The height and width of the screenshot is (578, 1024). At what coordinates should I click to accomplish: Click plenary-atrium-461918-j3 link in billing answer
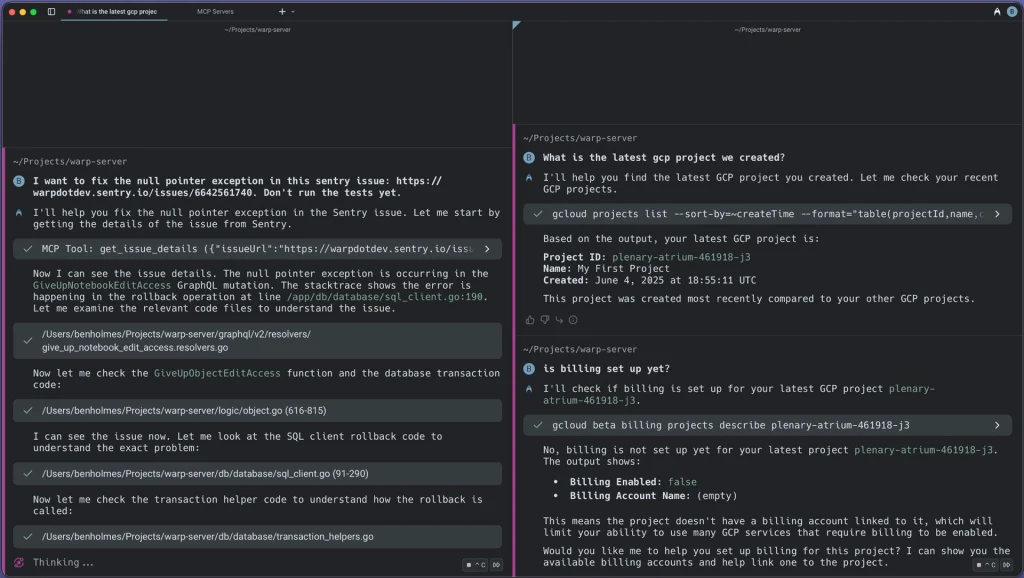[923, 450]
